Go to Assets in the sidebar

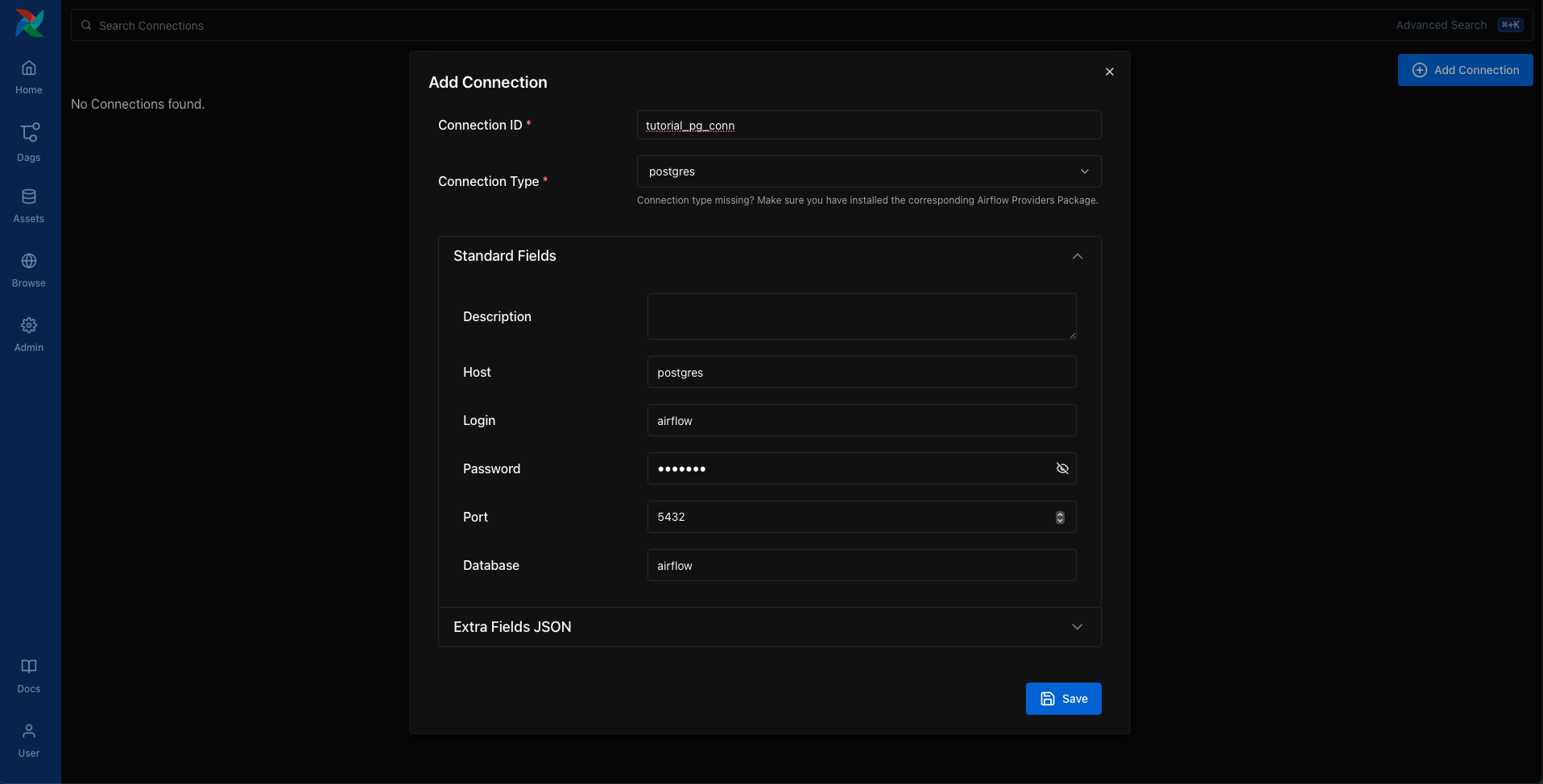pos(29,206)
